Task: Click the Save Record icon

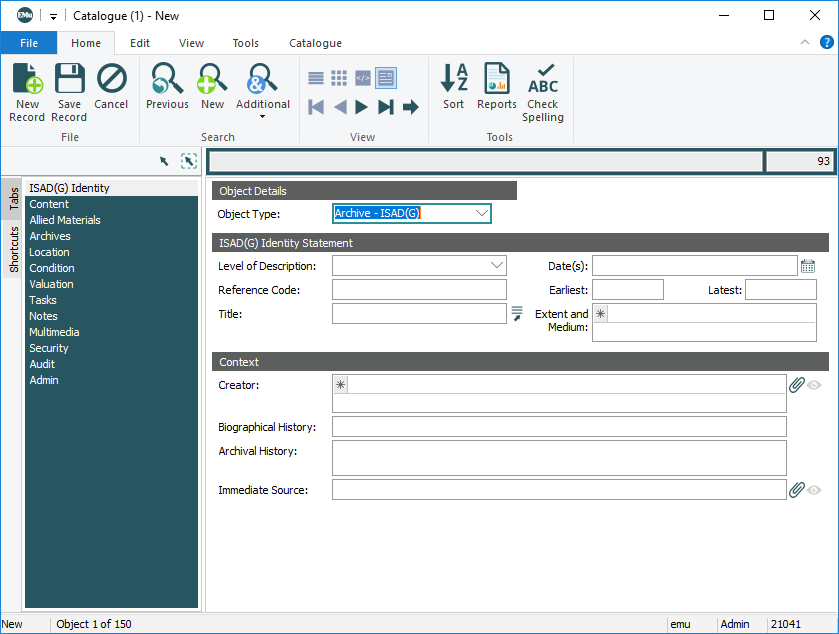Action: (69, 80)
